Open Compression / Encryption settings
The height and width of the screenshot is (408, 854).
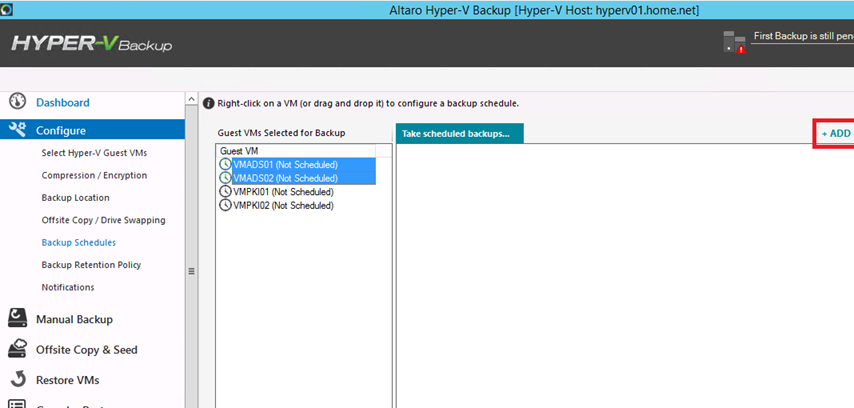[x=94, y=175]
